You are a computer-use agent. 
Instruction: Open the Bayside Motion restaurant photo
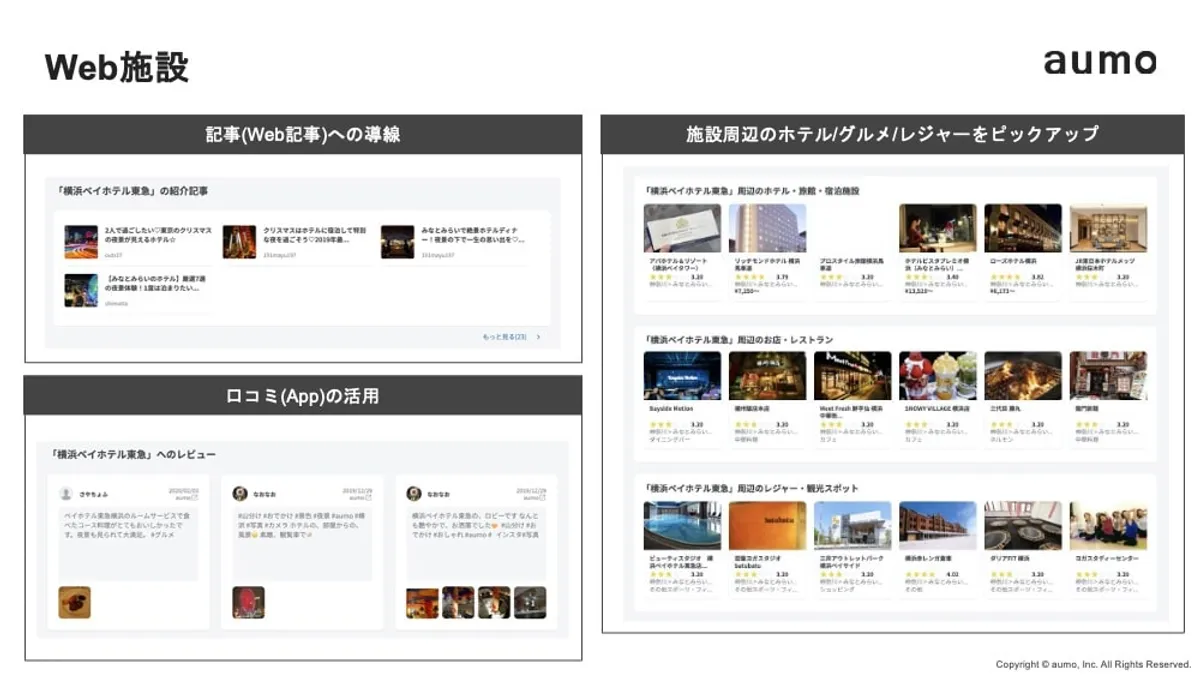tap(682, 375)
